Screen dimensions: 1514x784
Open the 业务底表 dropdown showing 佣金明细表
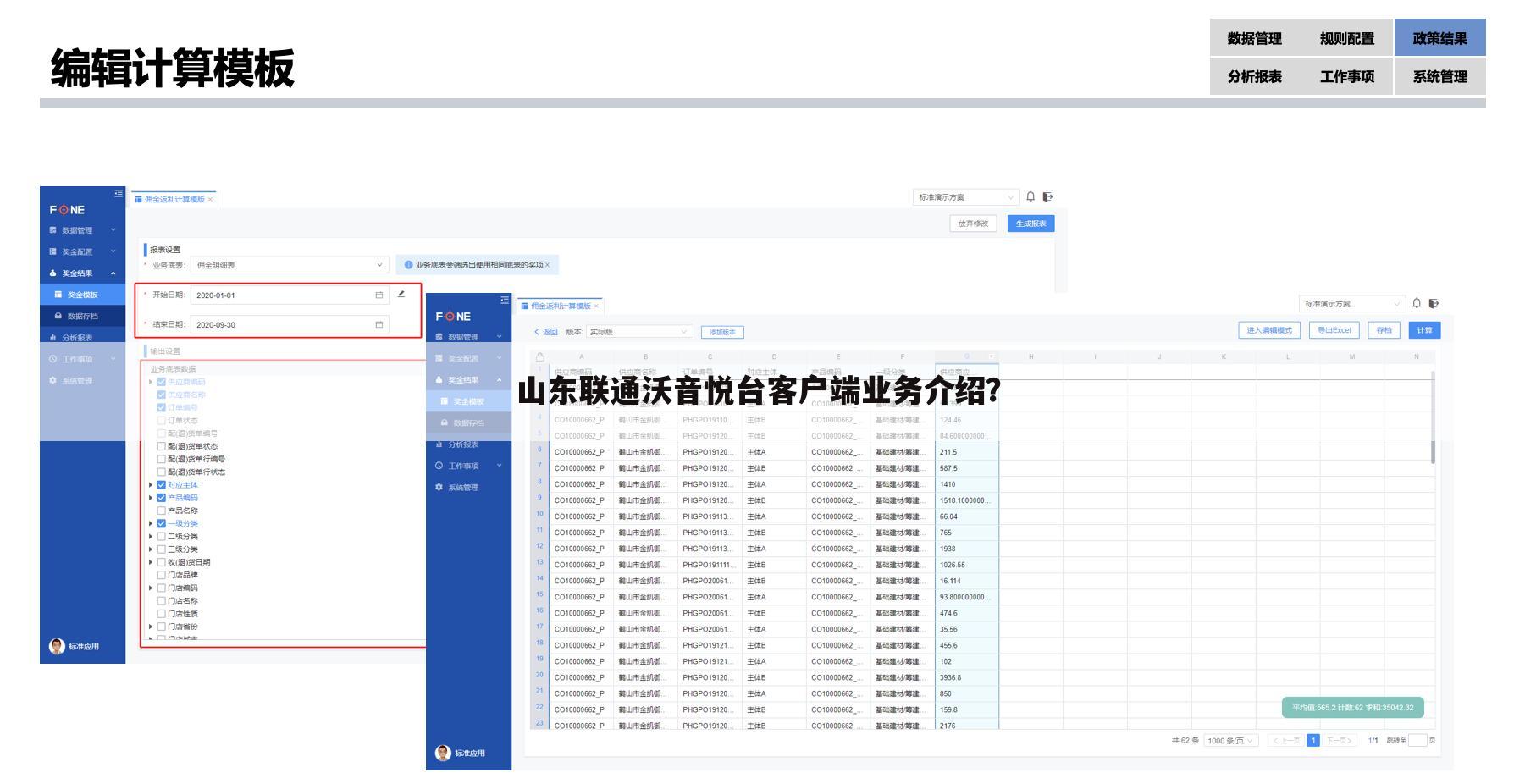(290, 265)
